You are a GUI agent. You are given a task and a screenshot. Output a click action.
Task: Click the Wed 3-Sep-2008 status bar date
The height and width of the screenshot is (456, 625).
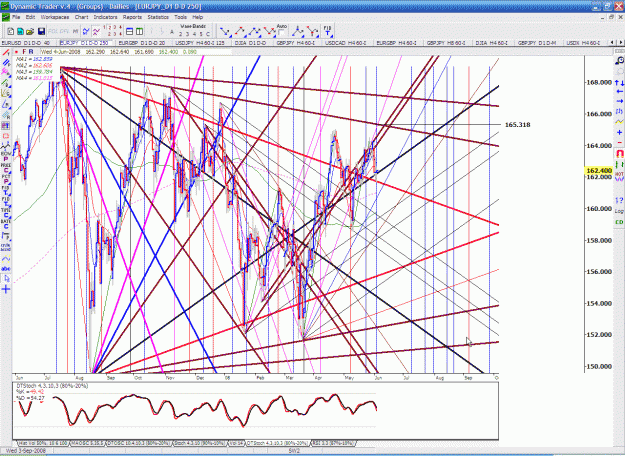pyautogui.click(x=26, y=451)
